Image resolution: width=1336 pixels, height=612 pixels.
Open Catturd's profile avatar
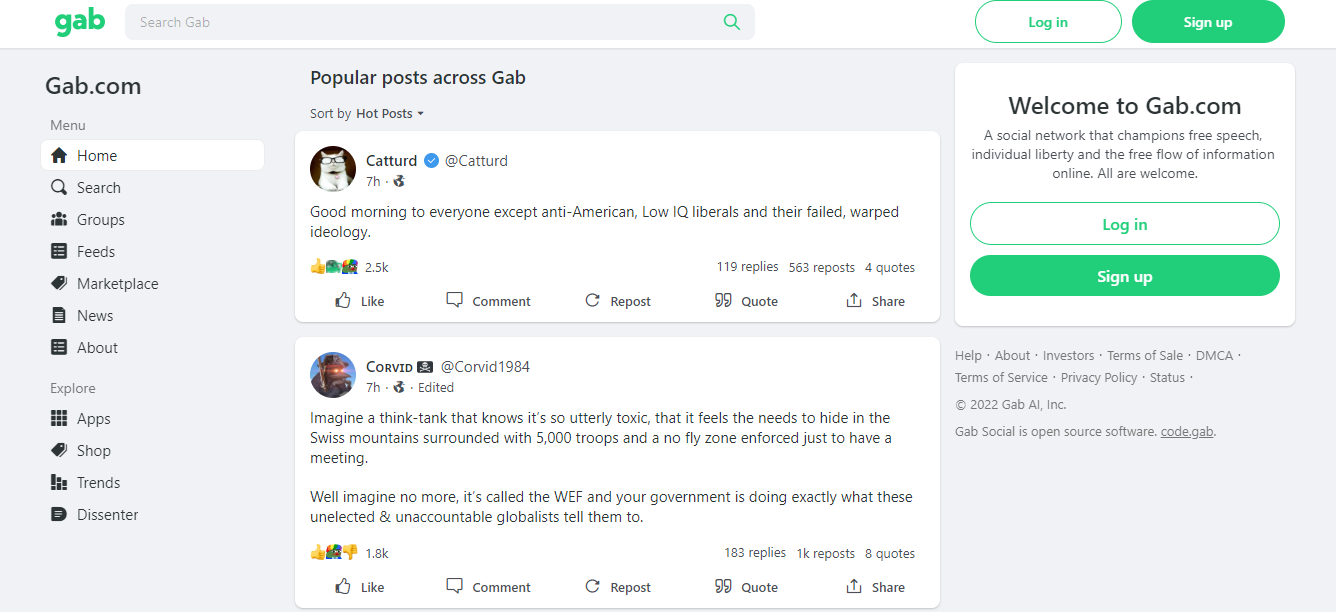point(333,169)
